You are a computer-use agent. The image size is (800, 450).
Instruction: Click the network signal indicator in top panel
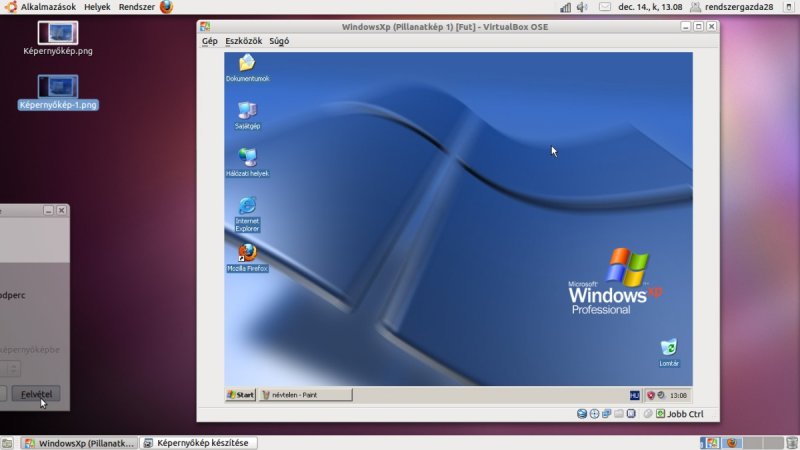click(x=565, y=7)
